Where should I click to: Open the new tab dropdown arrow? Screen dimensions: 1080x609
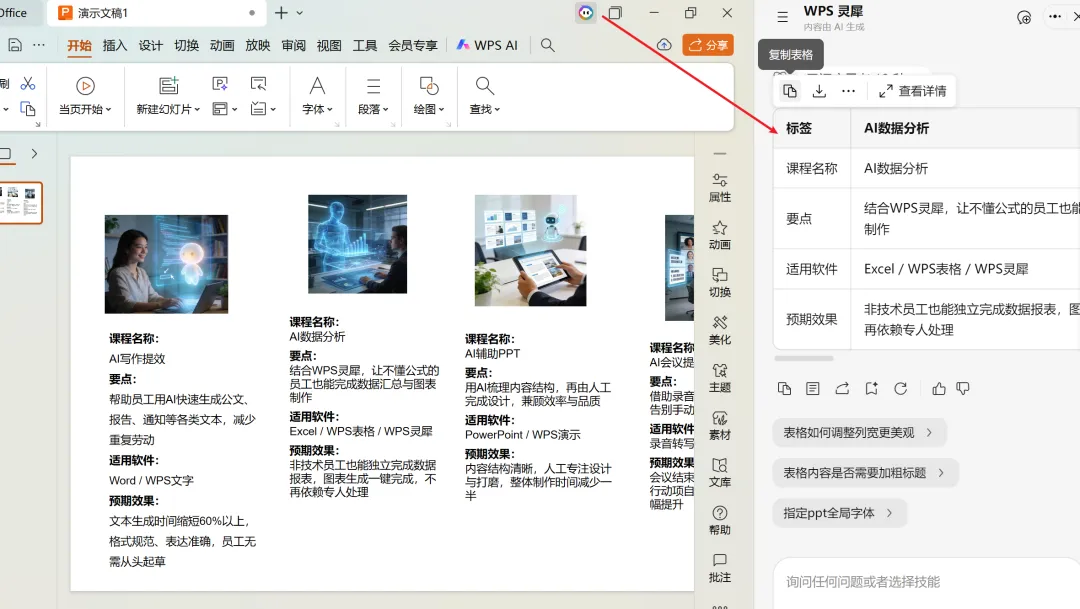[300, 12]
